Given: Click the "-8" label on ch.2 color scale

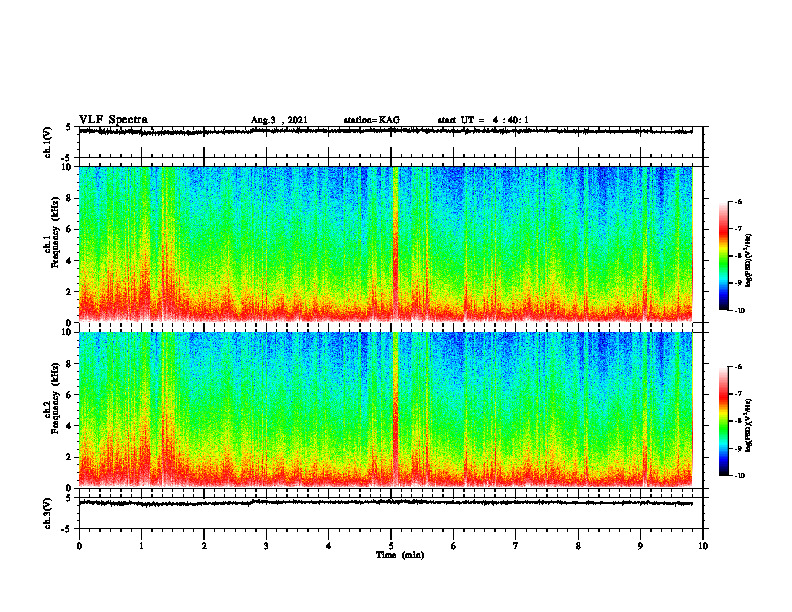Looking at the screenshot, I should pyautogui.click(x=738, y=421).
